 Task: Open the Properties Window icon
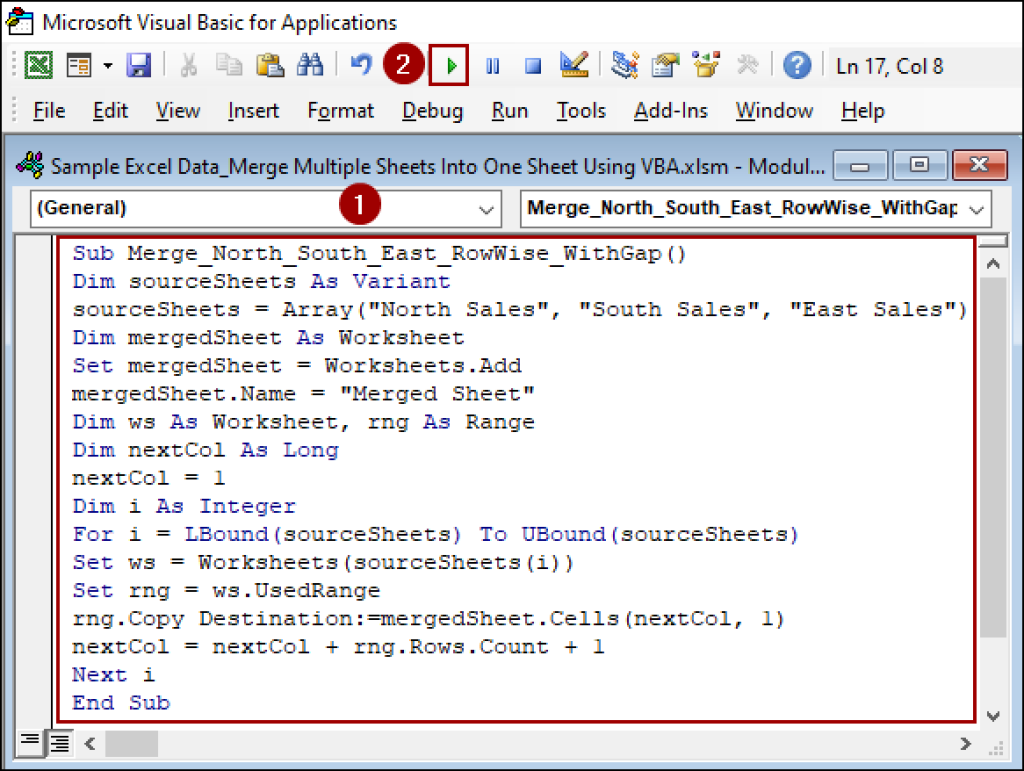[665, 64]
